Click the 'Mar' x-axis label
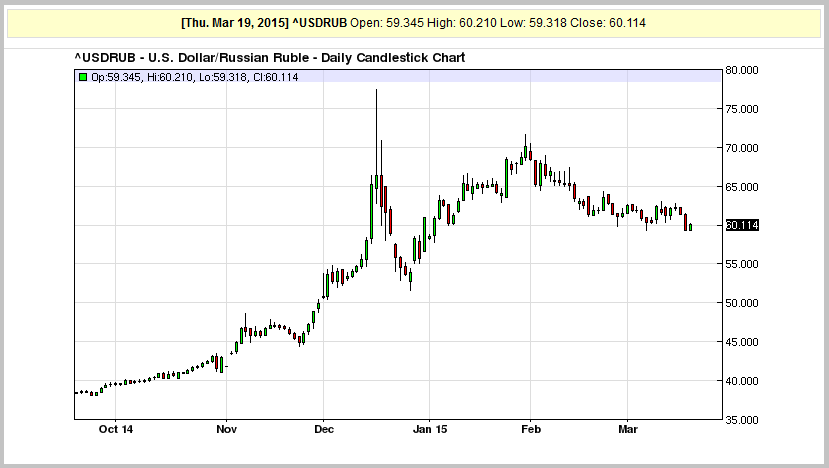 pos(628,429)
